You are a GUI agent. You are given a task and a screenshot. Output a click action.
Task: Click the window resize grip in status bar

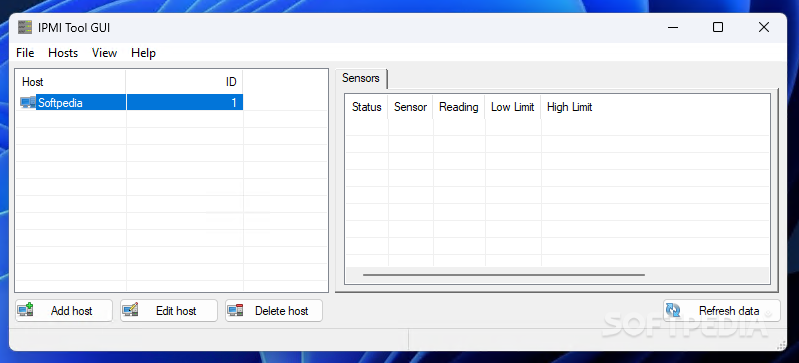[781, 346]
